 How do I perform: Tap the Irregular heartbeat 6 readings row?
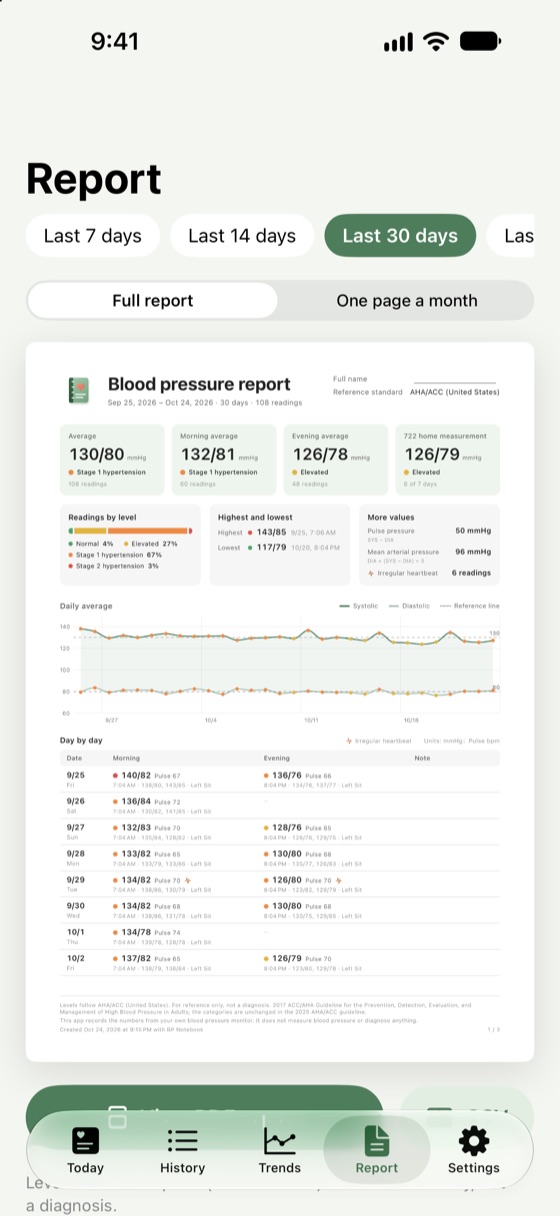pyautogui.click(x=430, y=573)
